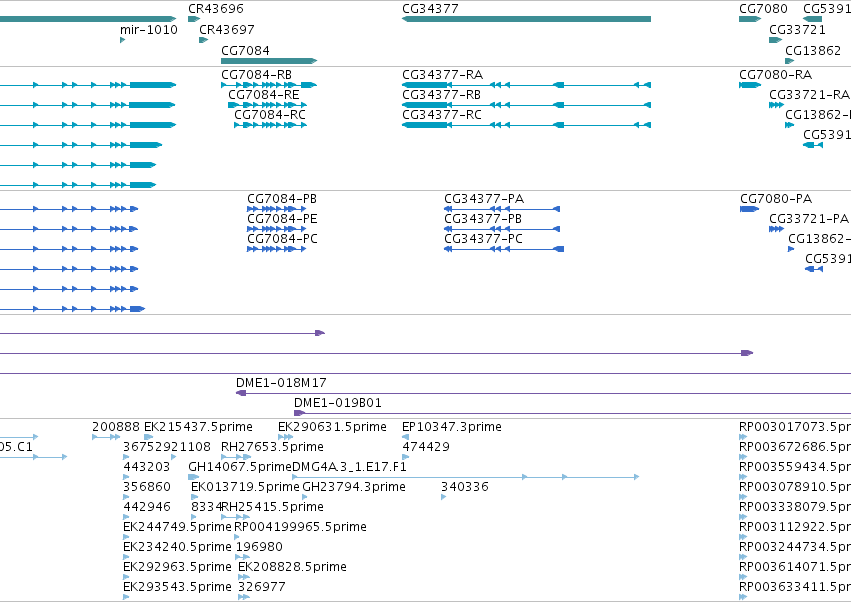This screenshot has width=851, height=602.
Task: Click the CG7080-RA transcript label
Action: pos(776,75)
